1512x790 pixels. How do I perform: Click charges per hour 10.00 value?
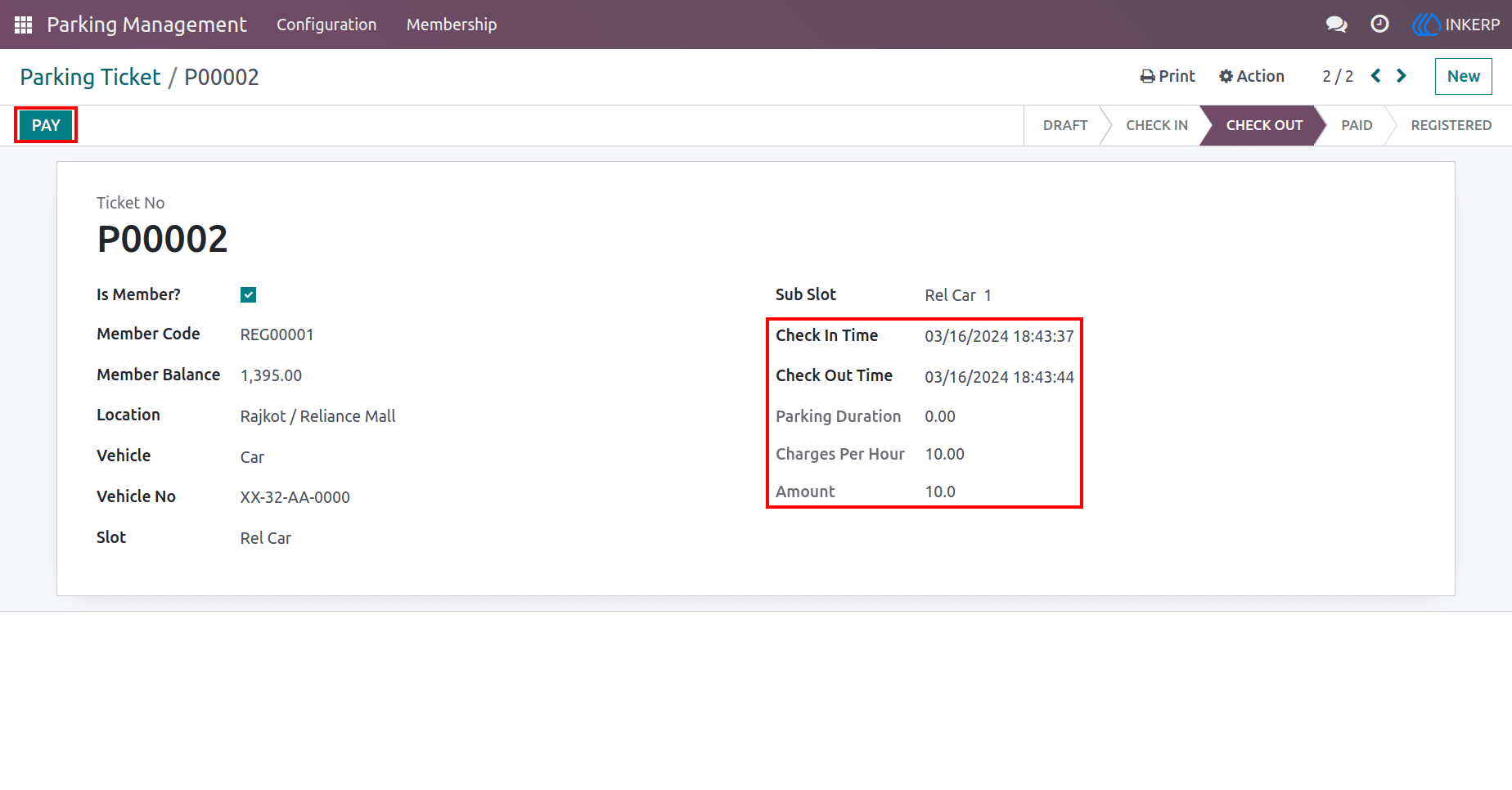coord(945,454)
